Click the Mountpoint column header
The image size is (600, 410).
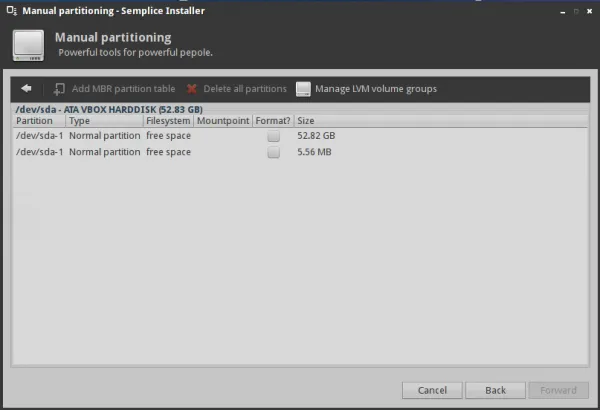pyautogui.click(x=223, y=121)
